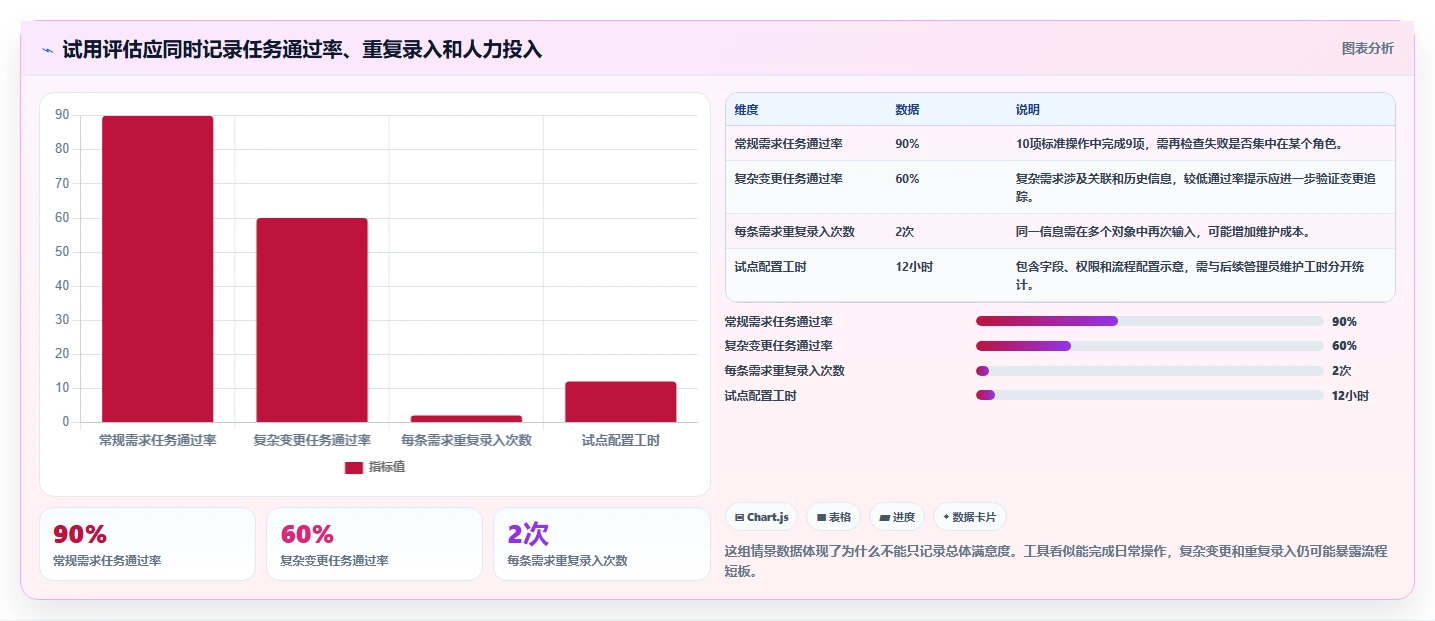Click the 复杂变更任务通过率 x-axis label in chart
This screenshot has width=1435, height=621.
[x=312, y=440]
